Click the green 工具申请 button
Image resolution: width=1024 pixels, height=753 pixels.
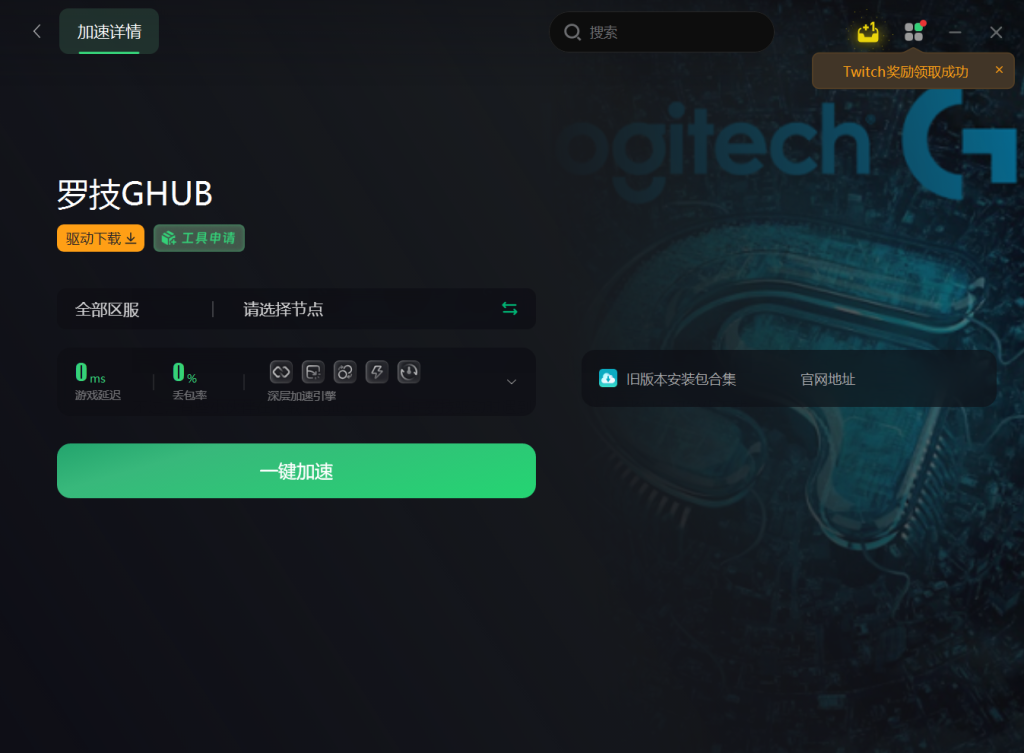tap(199, 238)
